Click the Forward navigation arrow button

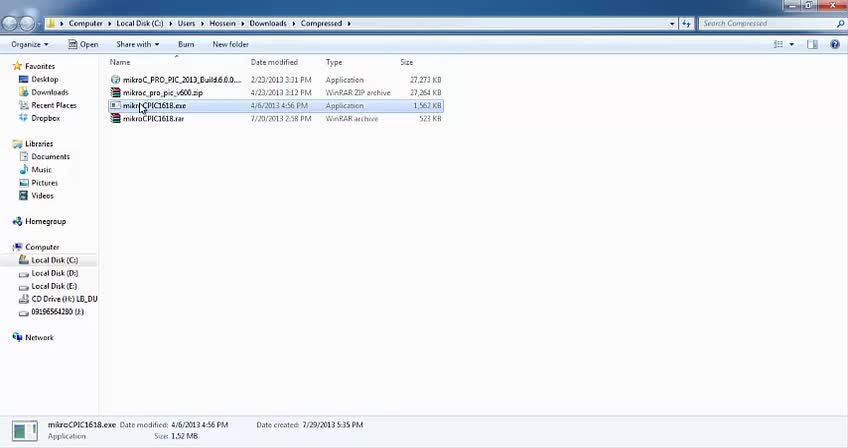point(27,23)
